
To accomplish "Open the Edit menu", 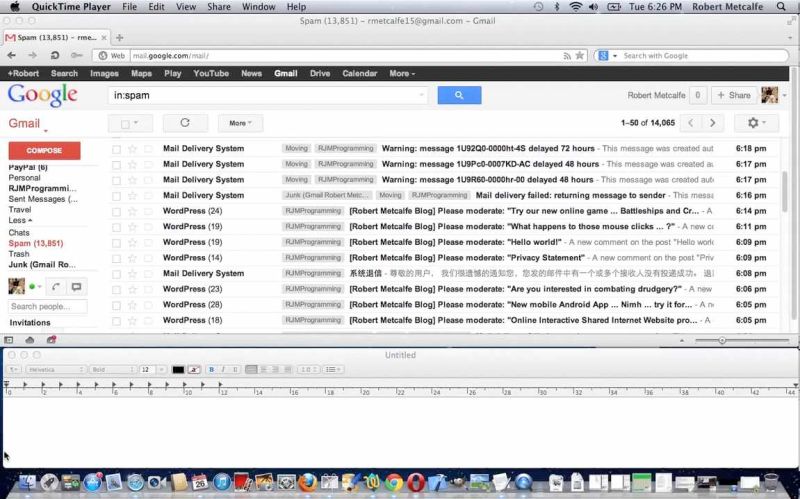I will [156, 7].
